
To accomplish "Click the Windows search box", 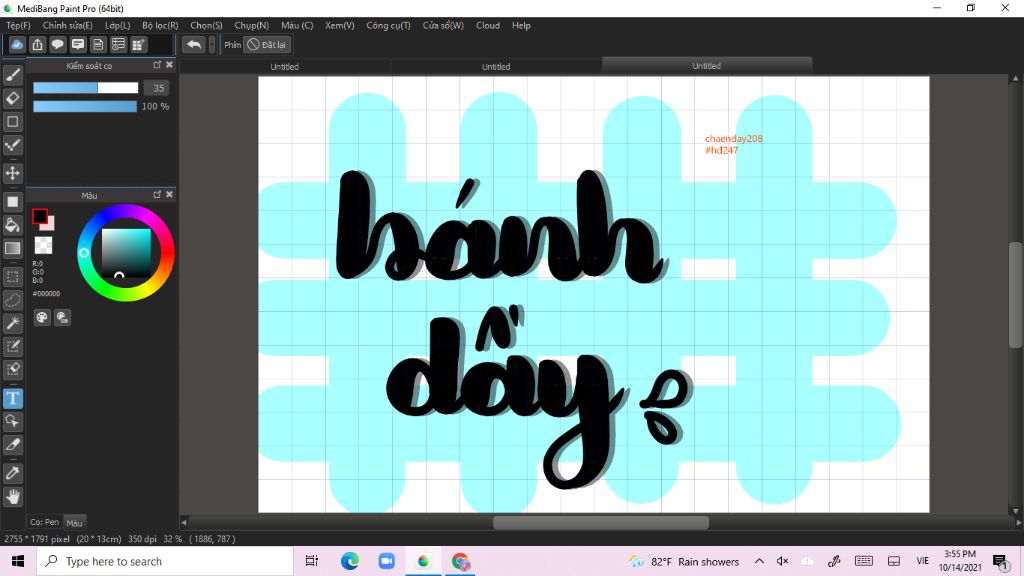I will click(x=165, y=562).
